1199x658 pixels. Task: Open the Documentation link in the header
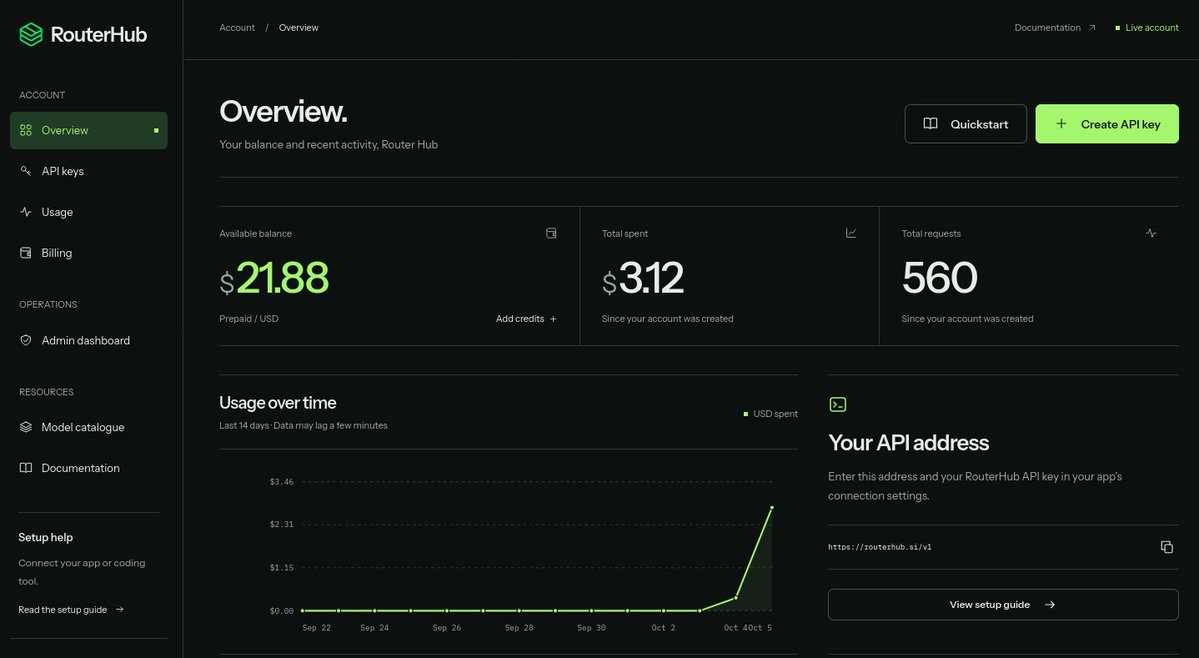[1054, 28]
